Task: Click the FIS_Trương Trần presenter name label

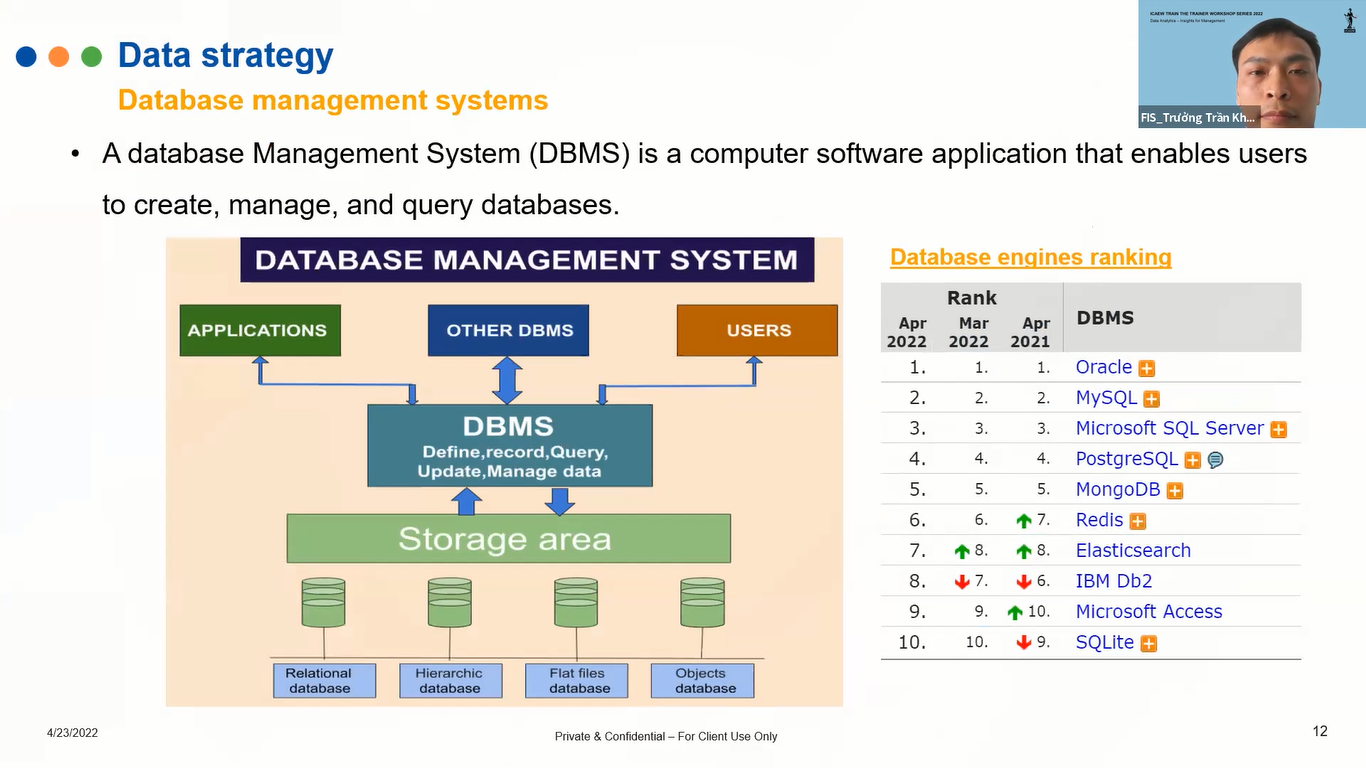Action: (x=1198, y=117)
